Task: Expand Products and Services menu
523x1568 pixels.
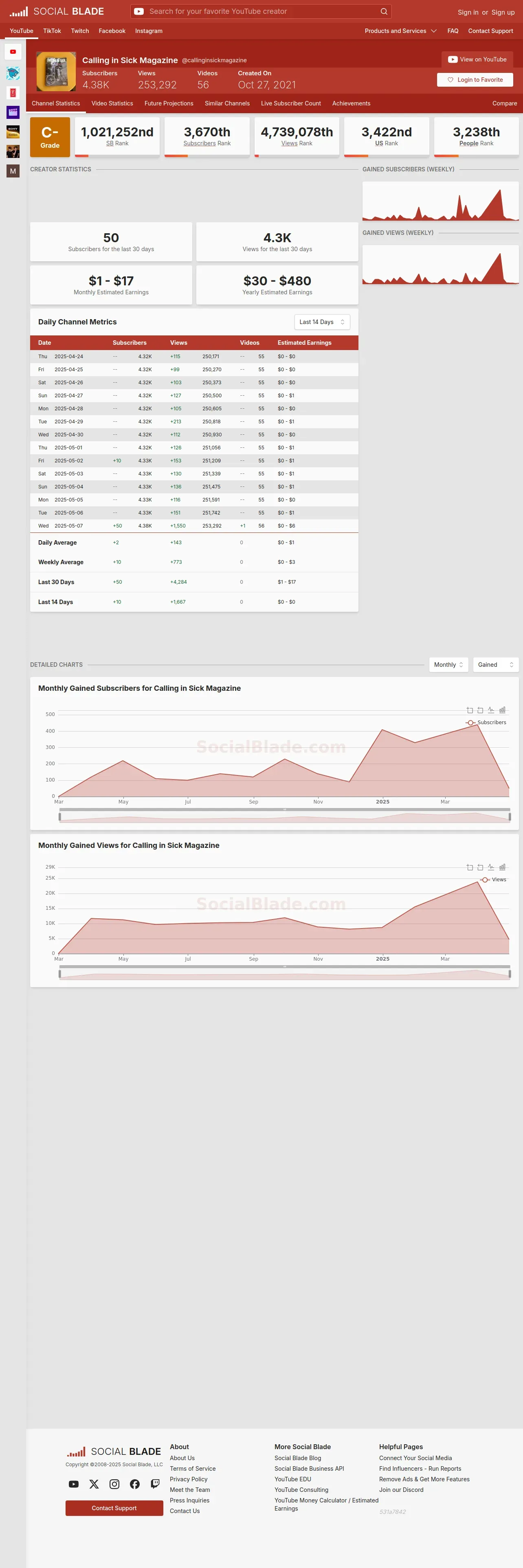Action: pyautogui.click(x=401, y=31)
